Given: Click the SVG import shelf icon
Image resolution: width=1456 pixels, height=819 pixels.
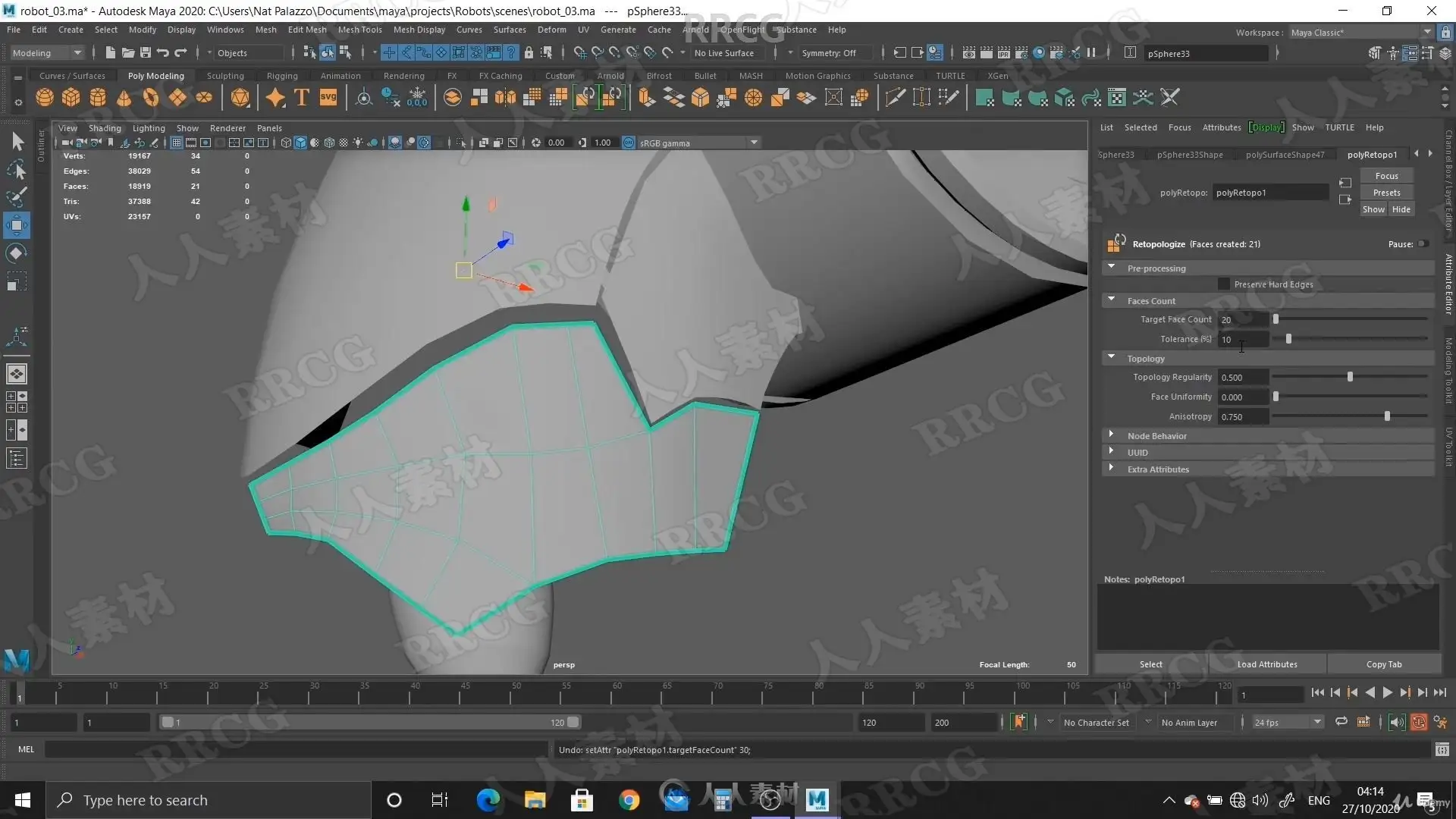Looking at the screenshot, I should 328,98.
